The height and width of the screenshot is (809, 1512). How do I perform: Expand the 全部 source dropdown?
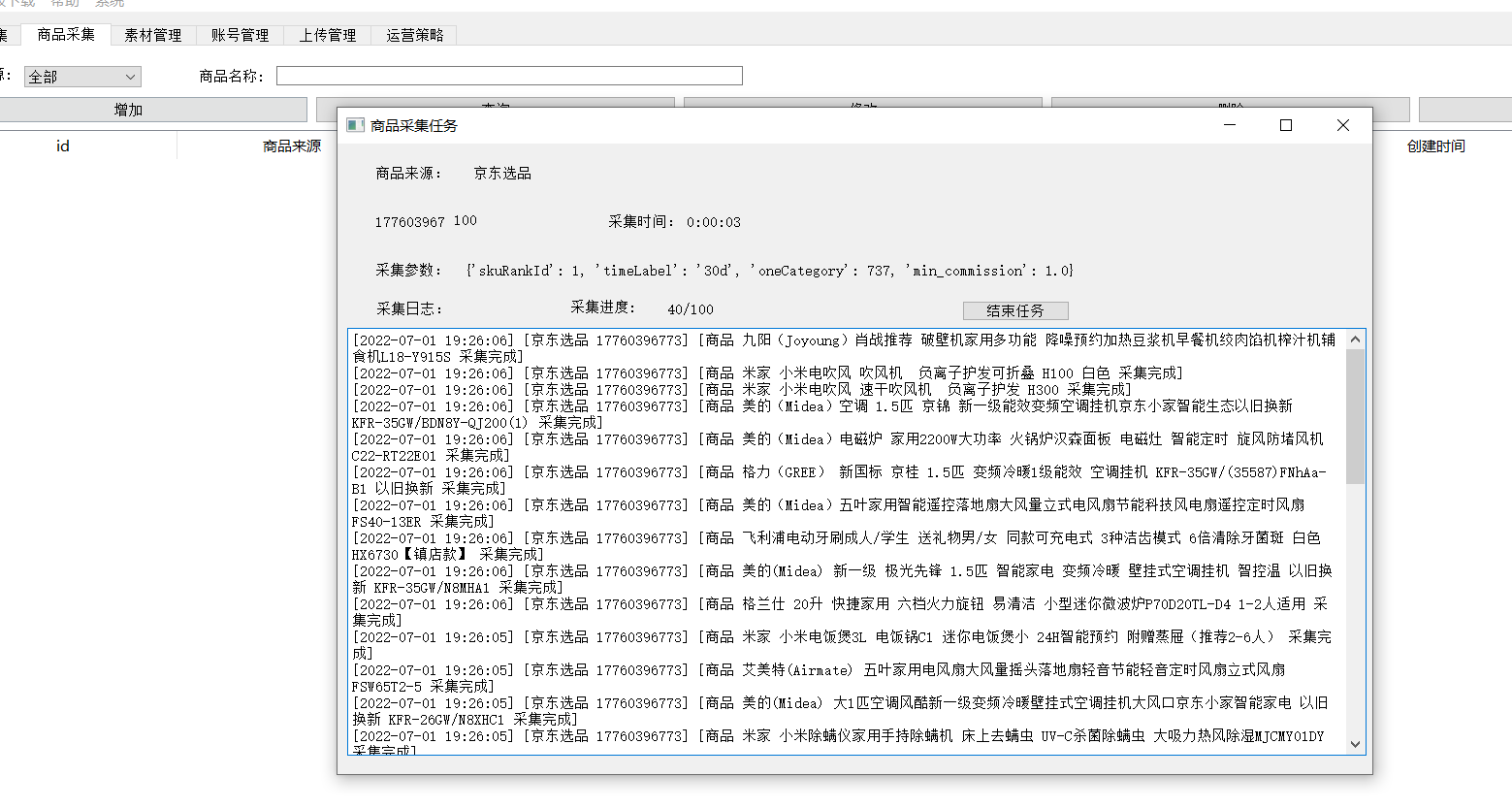82,77
